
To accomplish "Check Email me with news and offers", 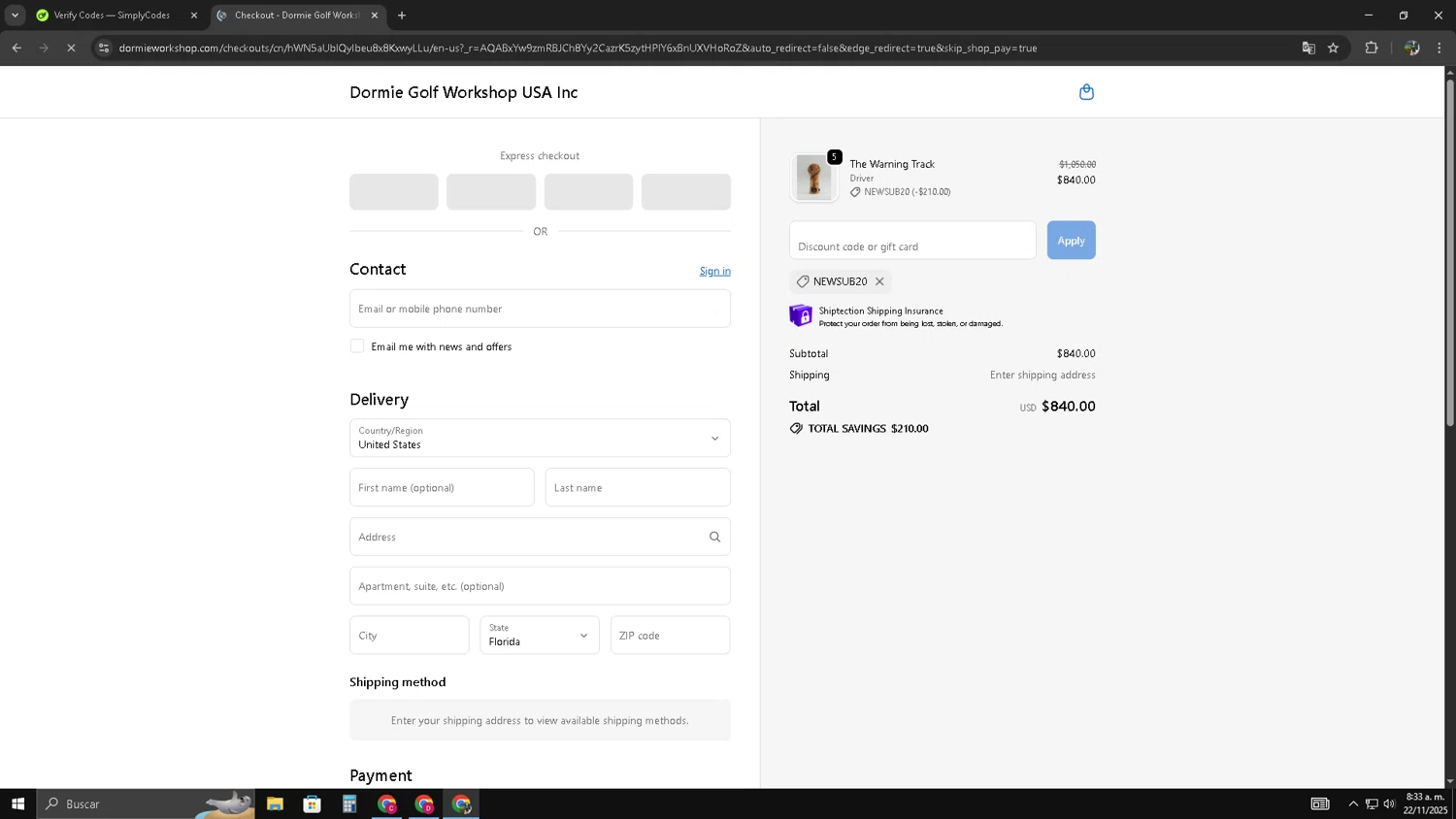I will pyautogui.click(x=357, y=346).
